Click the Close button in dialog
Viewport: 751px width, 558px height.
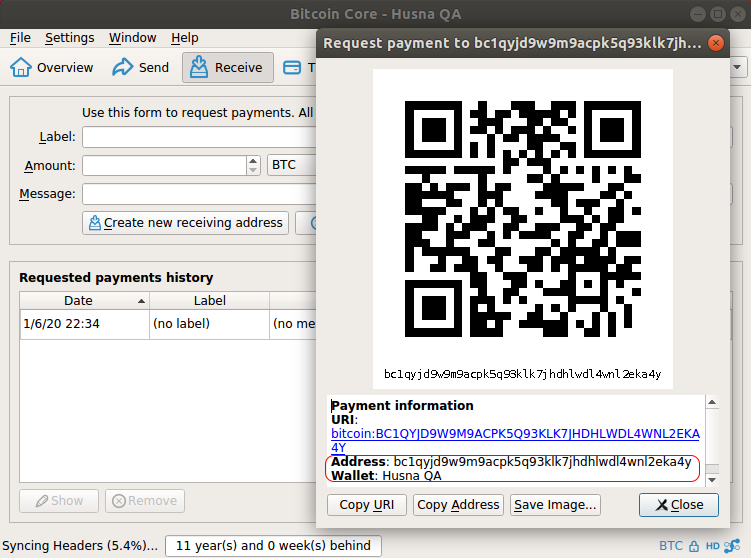[679, 505]
